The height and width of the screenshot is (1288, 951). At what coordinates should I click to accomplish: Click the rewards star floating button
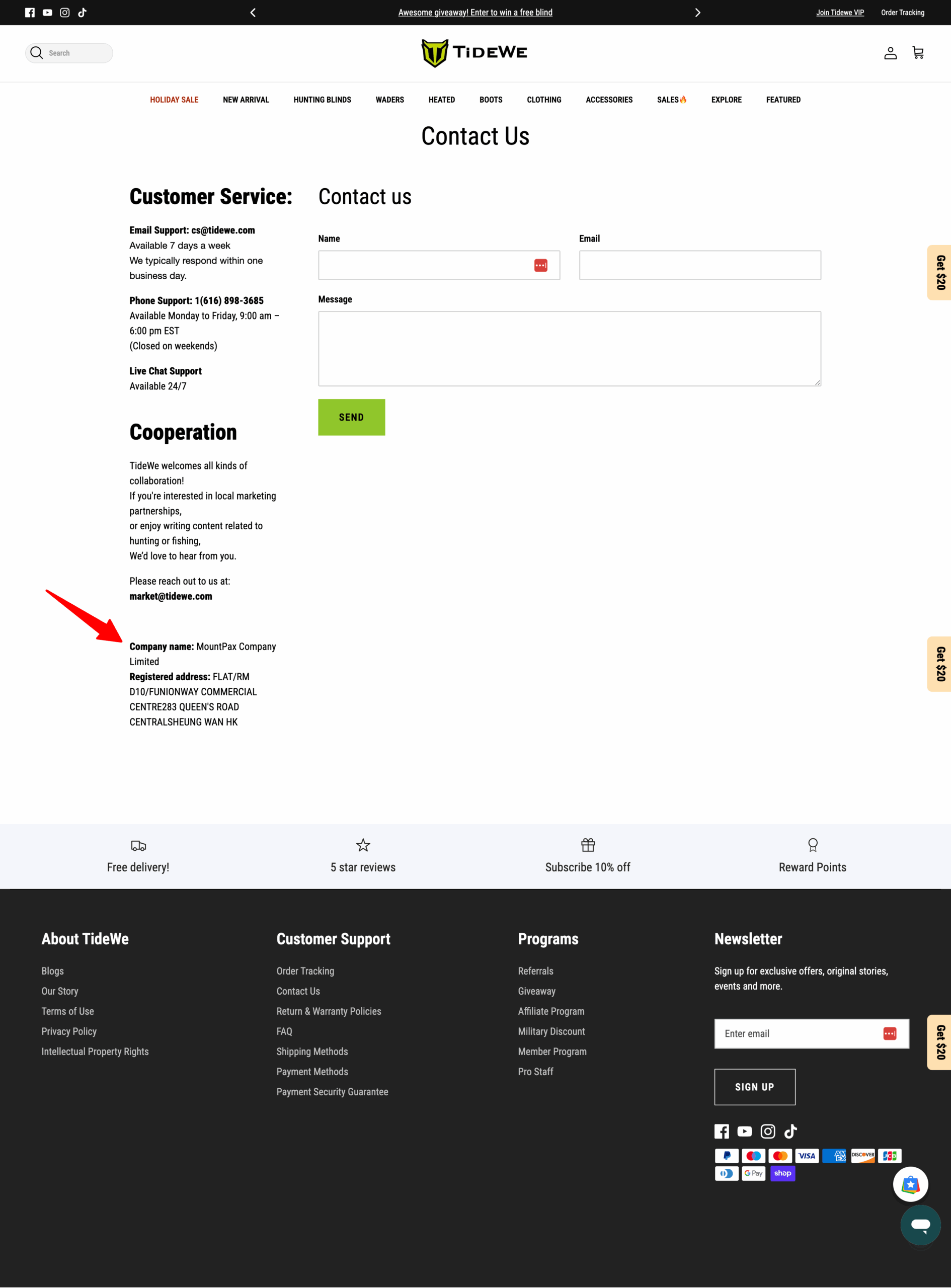click(910, 1184)
